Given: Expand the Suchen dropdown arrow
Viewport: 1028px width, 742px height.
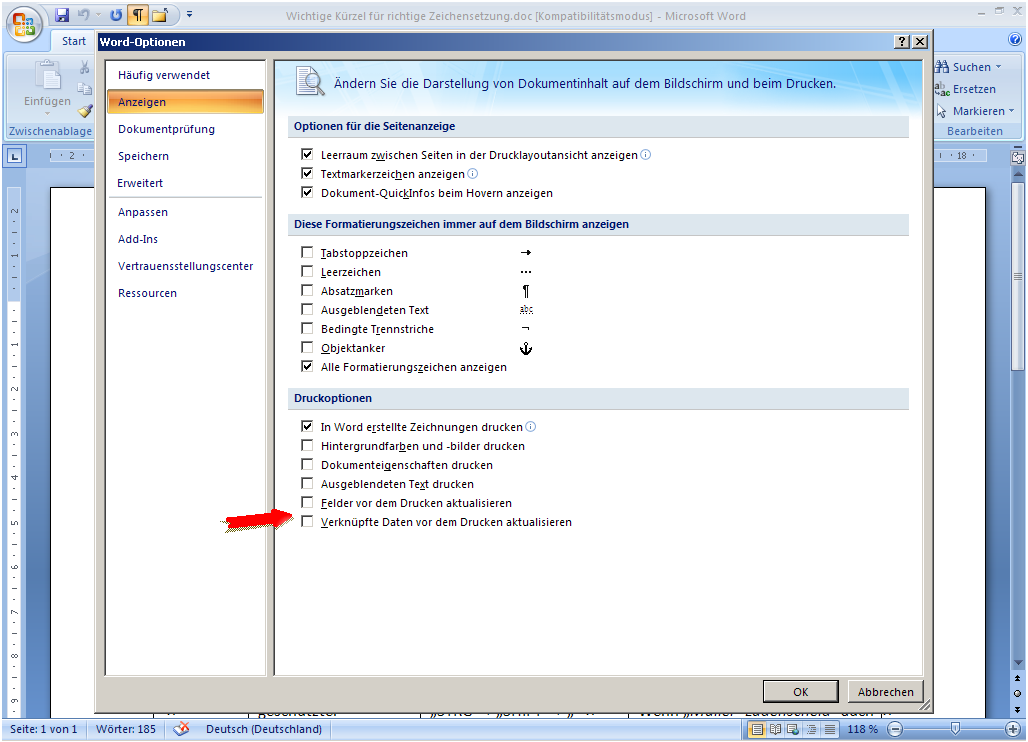Looking at the screenshot, I should pyautogui.click(x=998, y=67).
